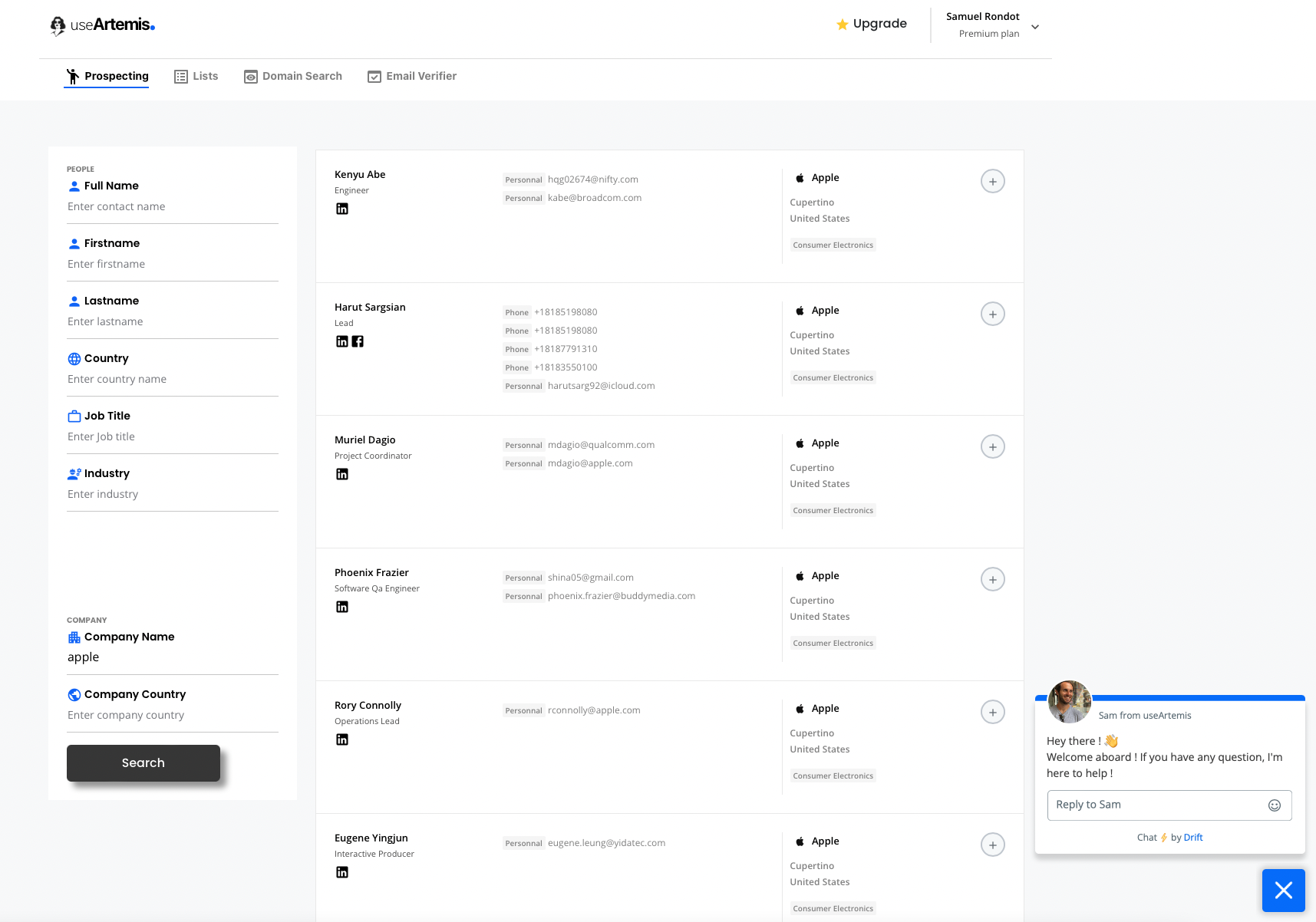The height and width of the screenshot is (922, 1316).
Task: Open Rory Connolly's LinkedIn icon
Action: pos(342,739)
